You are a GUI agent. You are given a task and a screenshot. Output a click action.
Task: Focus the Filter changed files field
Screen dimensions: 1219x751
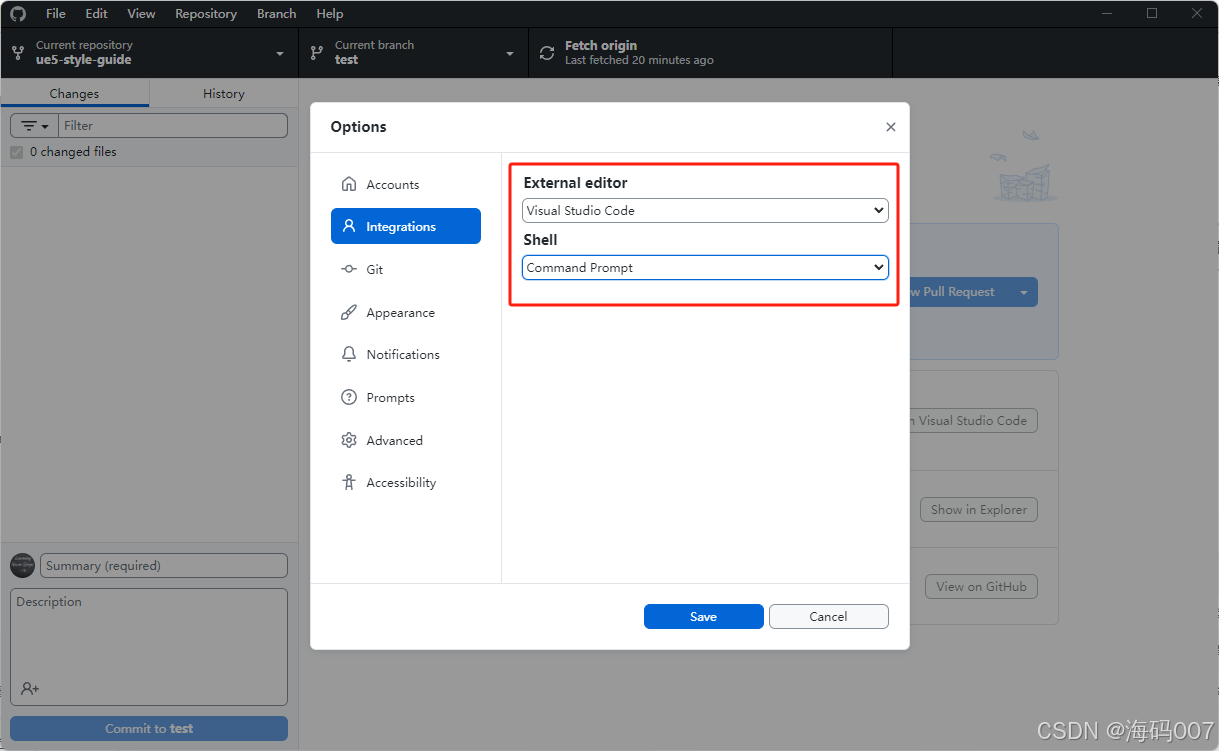(173, 126)
